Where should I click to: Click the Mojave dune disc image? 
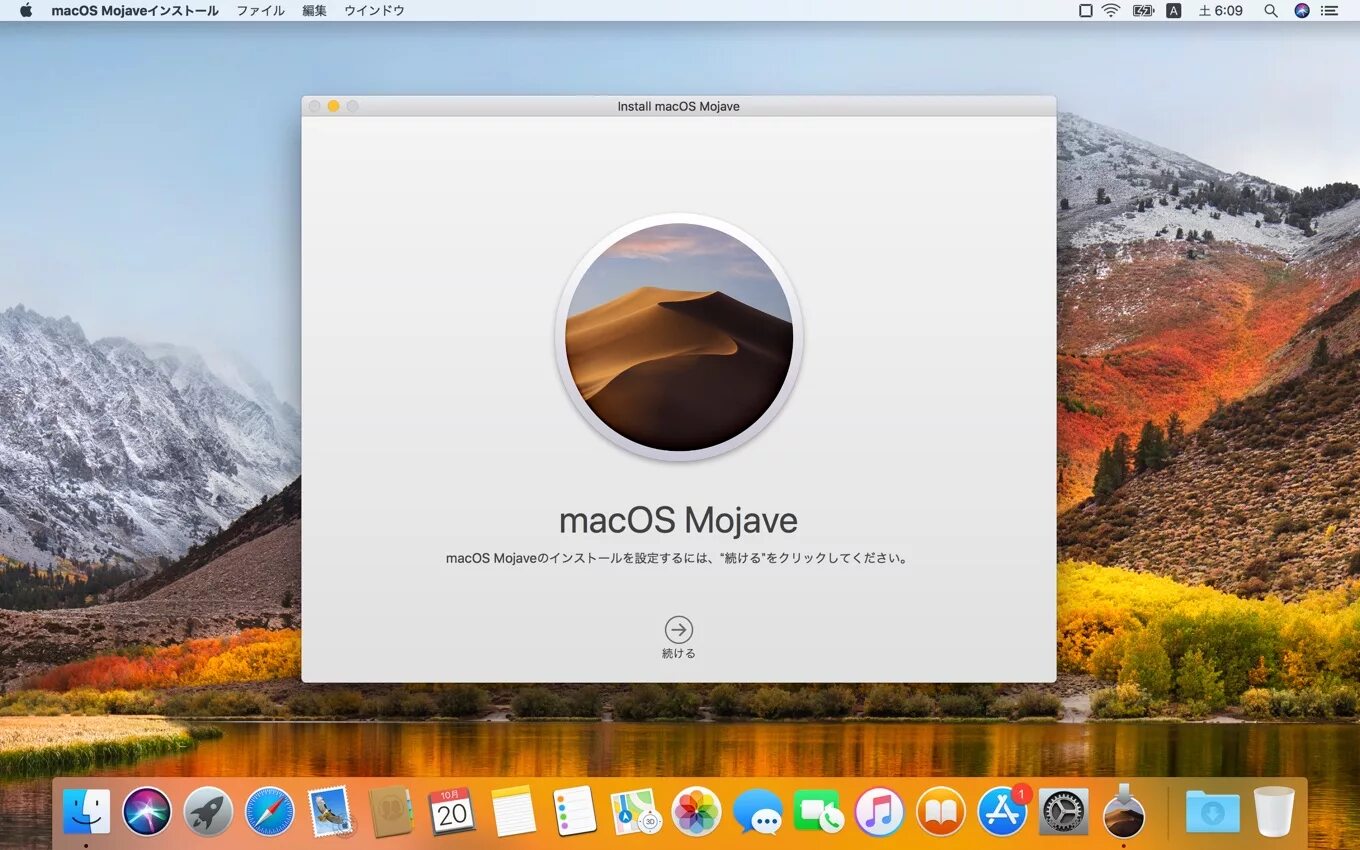(x=679, y=337)
